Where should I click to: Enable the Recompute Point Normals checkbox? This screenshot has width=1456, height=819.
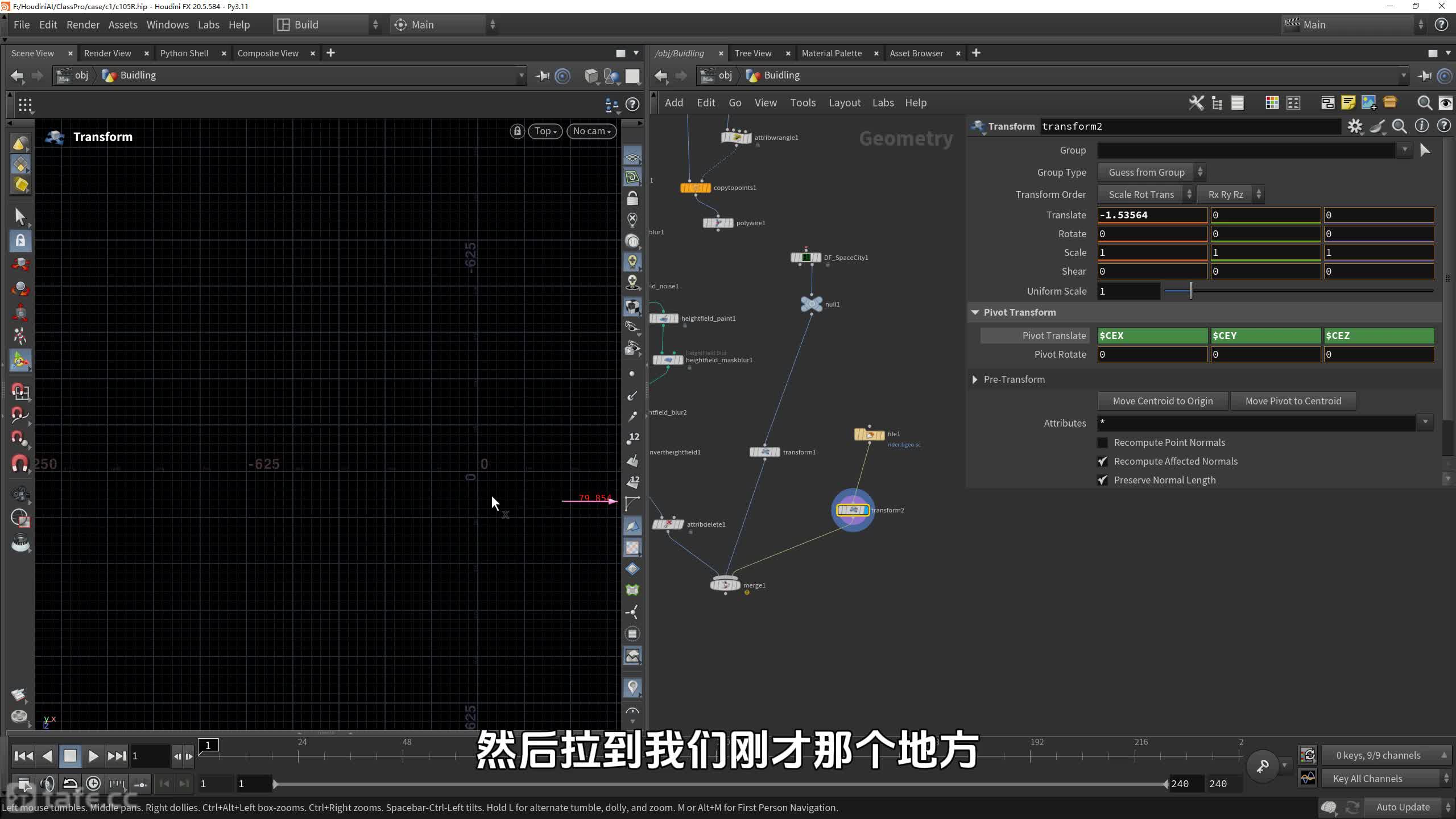click(1102, 442)
